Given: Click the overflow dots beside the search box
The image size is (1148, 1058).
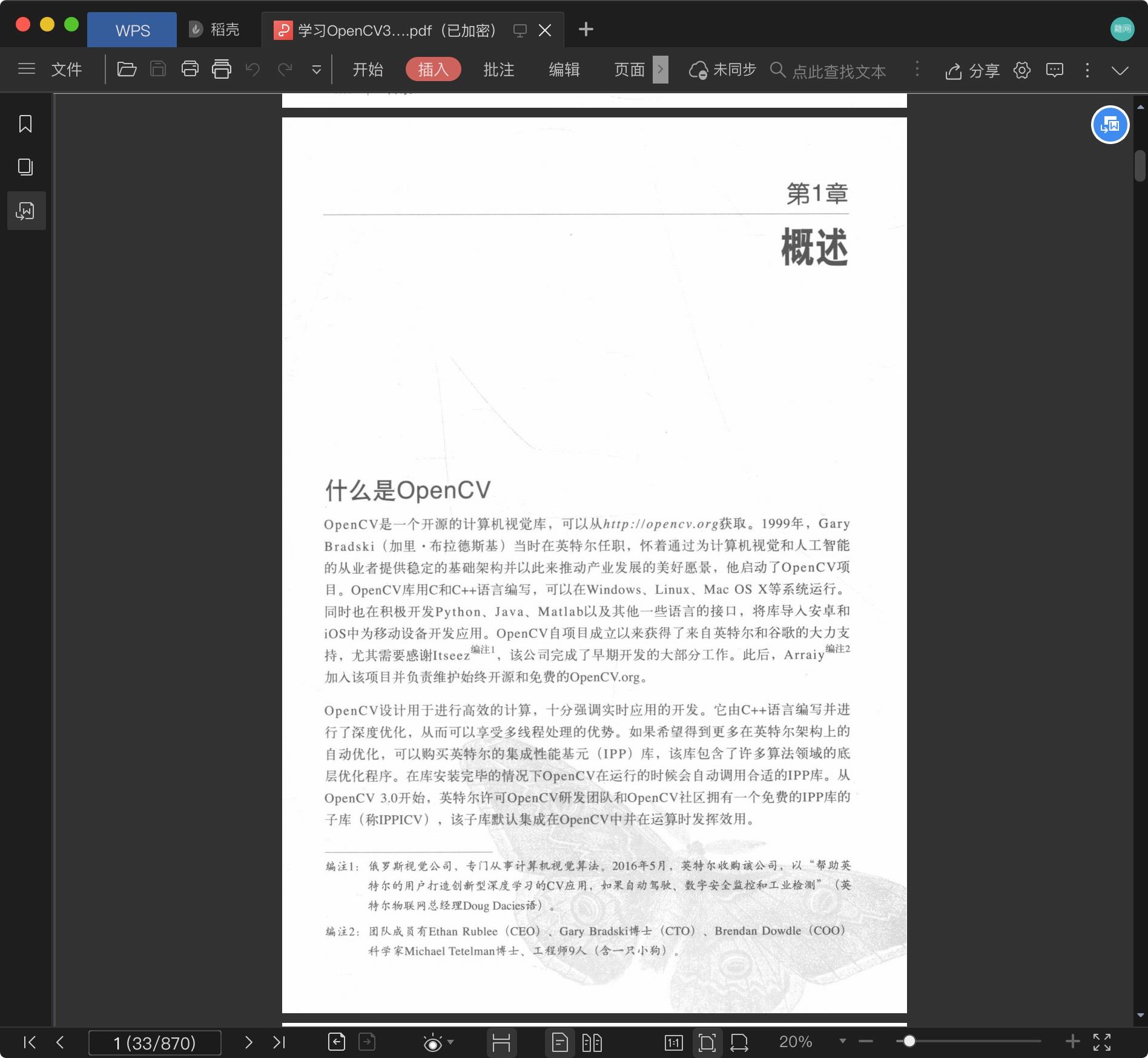Looking at the screenshot, I should [x=917, y=69].
